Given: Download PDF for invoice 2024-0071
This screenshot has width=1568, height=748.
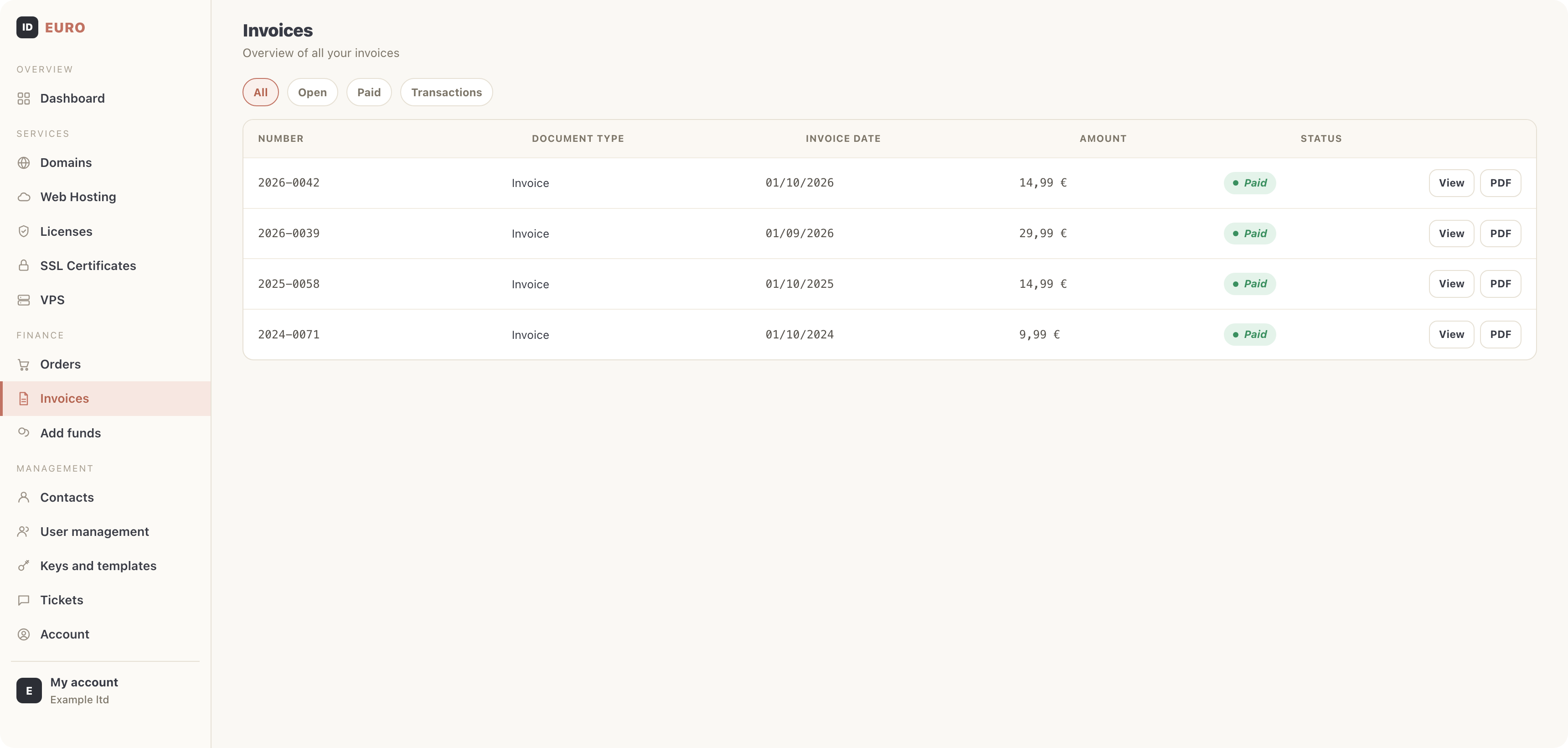Looking at the screenshot, I should pos(1501,334).
